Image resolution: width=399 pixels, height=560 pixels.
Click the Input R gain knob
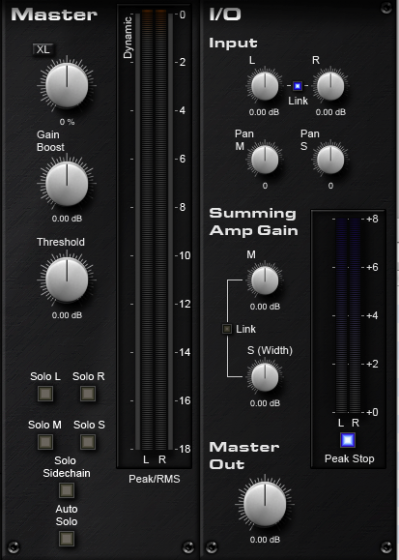click(330, 86)
